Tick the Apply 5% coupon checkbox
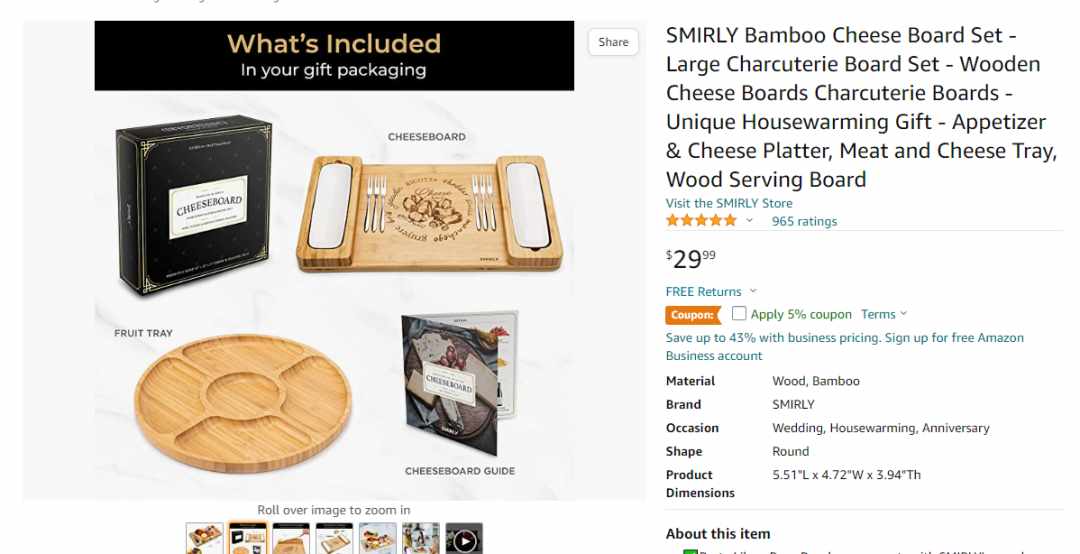The height and width of the screenshot is (554, 1080). 739,314
